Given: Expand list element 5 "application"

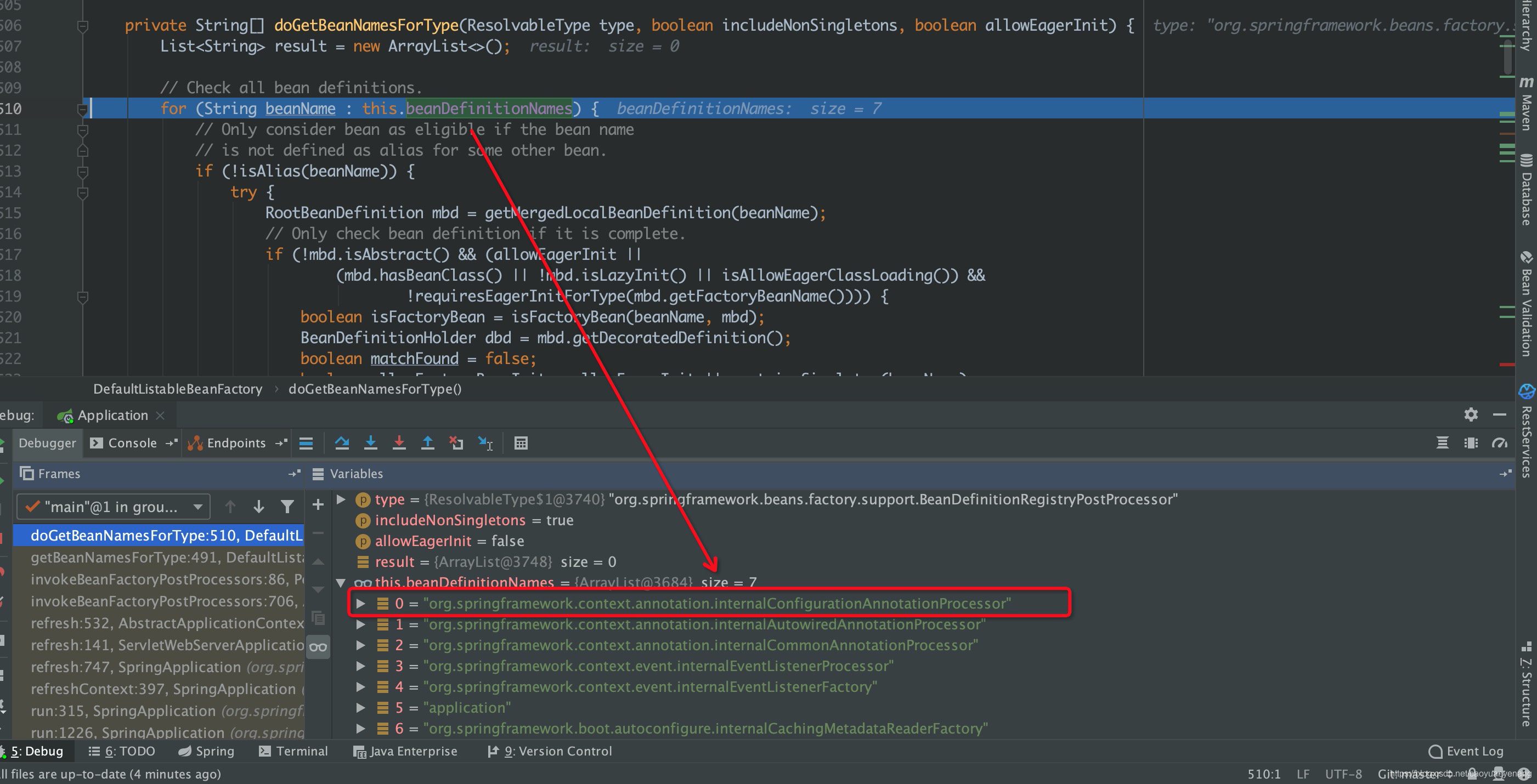Looking at the screenshot, I should pos(361,708).
